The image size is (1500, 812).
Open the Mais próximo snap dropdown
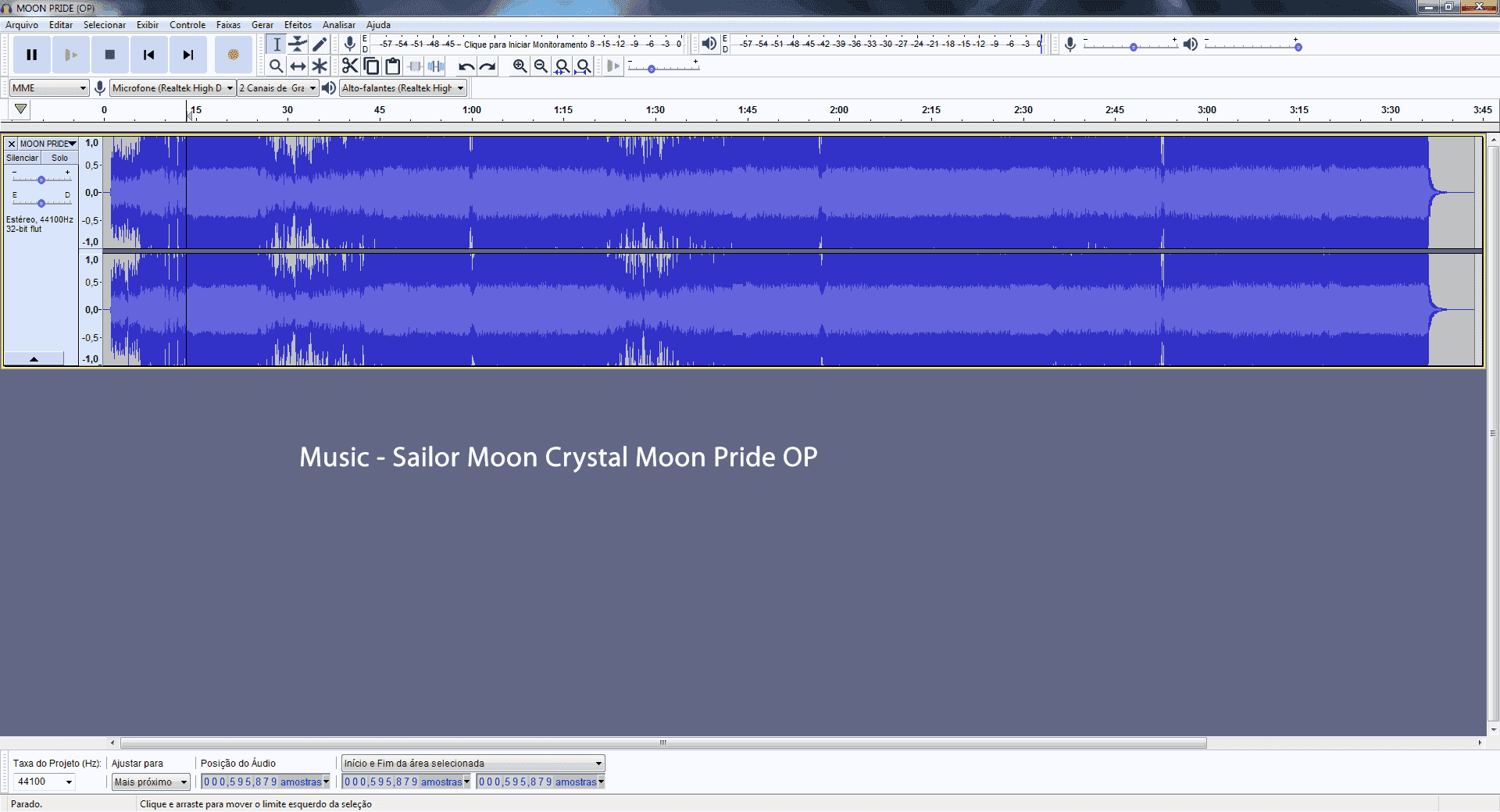pyautogui.click(x=151, y=782)
